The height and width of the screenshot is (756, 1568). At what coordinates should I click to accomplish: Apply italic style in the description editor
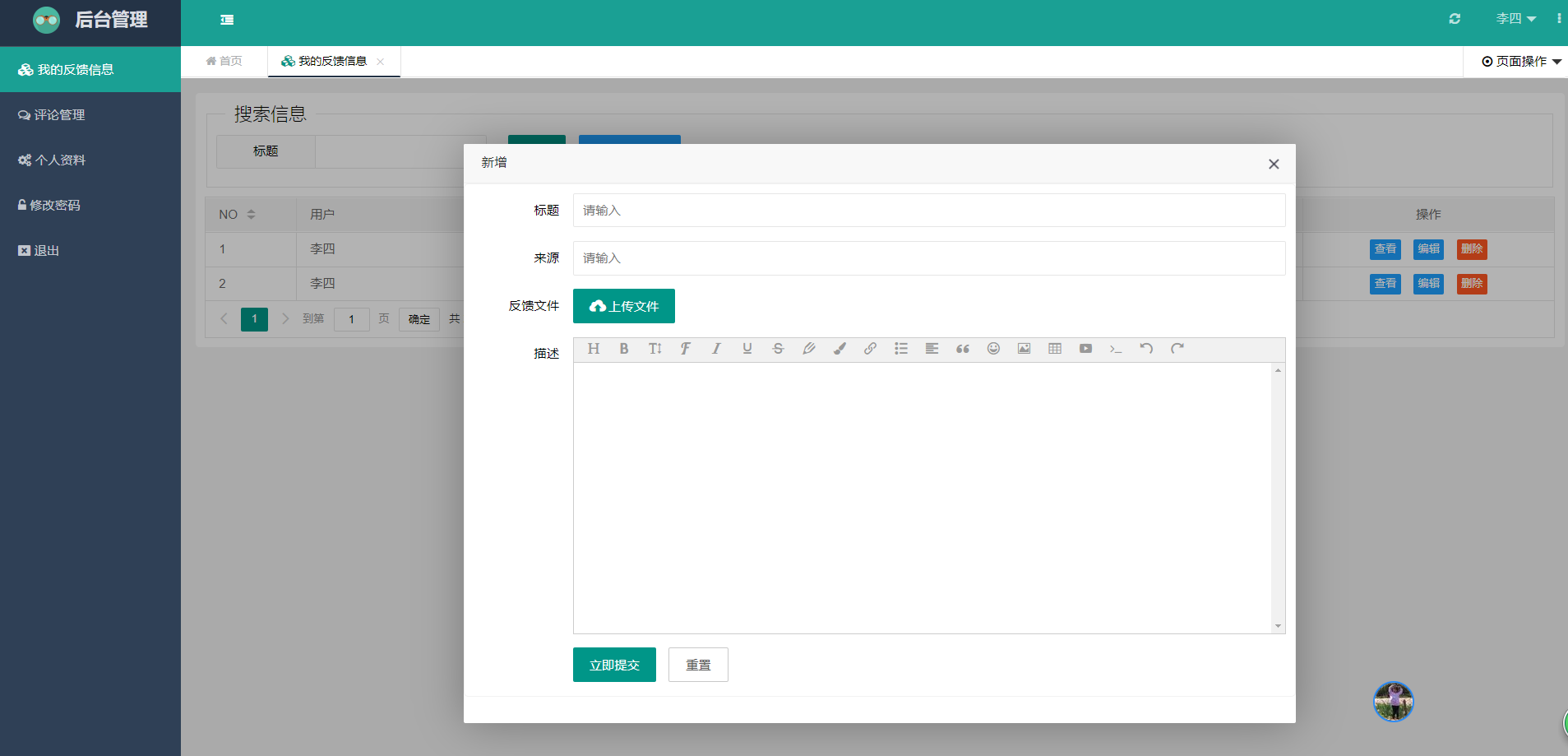pyautogui.click(x=716, y=349)
